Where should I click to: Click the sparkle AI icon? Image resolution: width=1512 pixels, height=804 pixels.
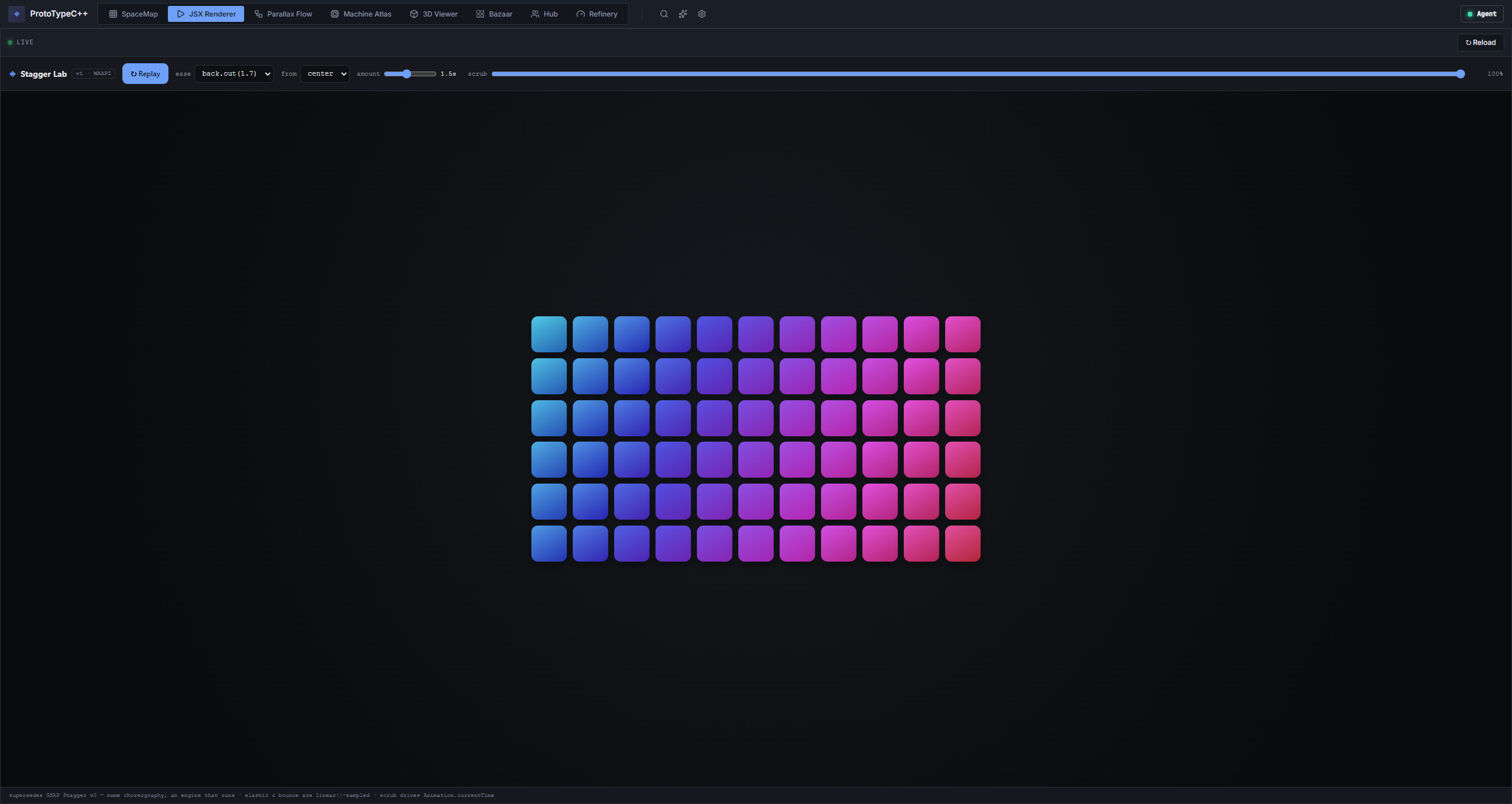tap(683, 14)
